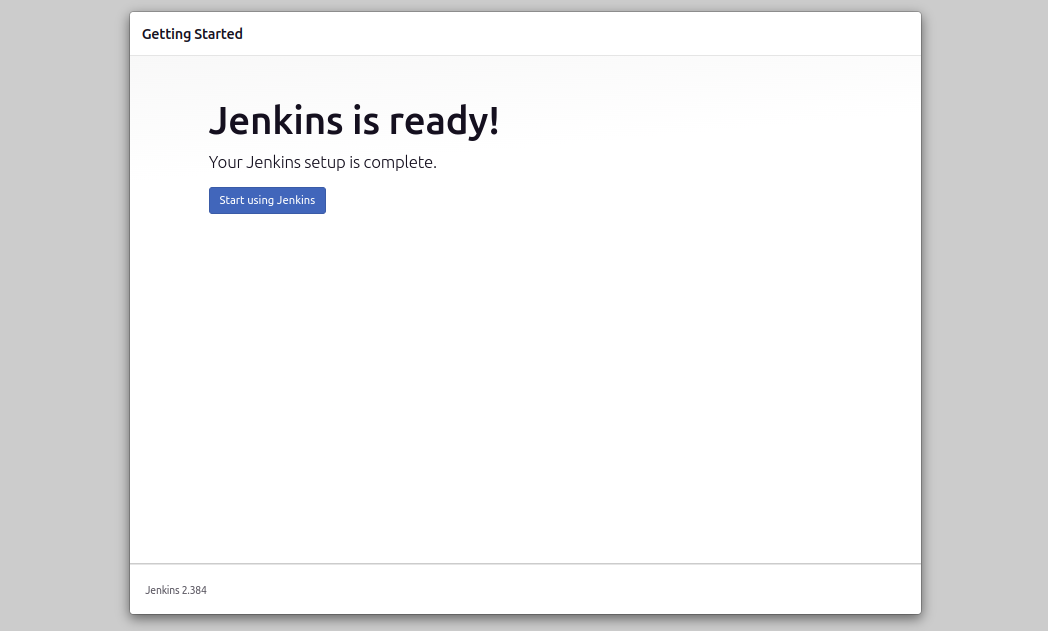
Task: Click the word "ready!" in large heading
Action: [443, 121]
